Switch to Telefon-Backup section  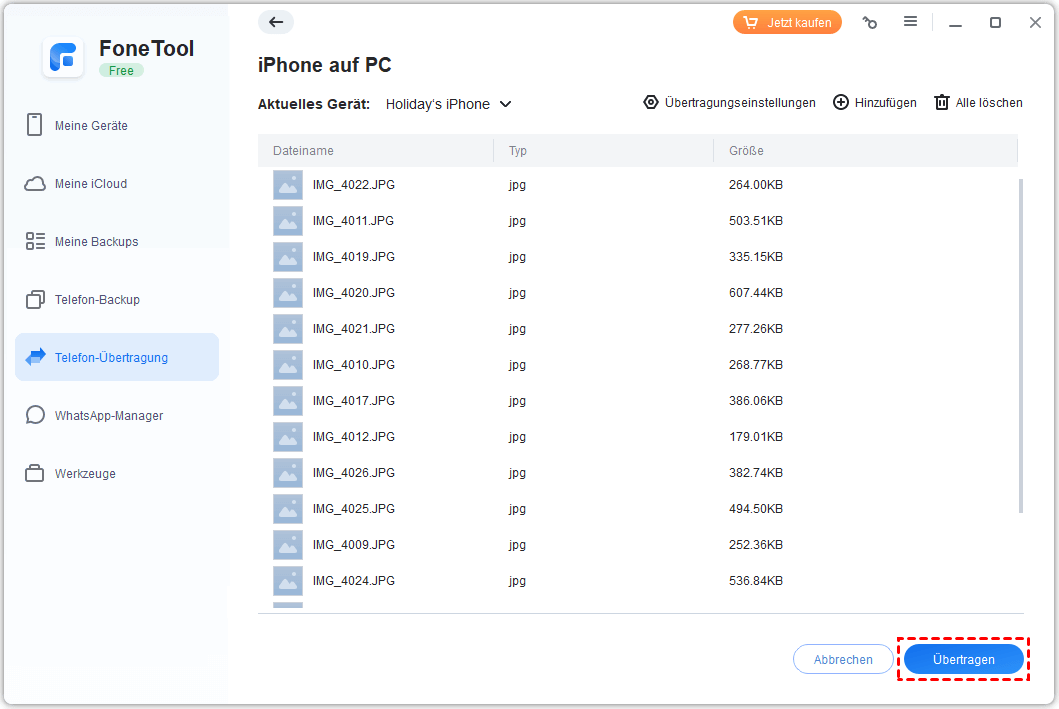97,300
